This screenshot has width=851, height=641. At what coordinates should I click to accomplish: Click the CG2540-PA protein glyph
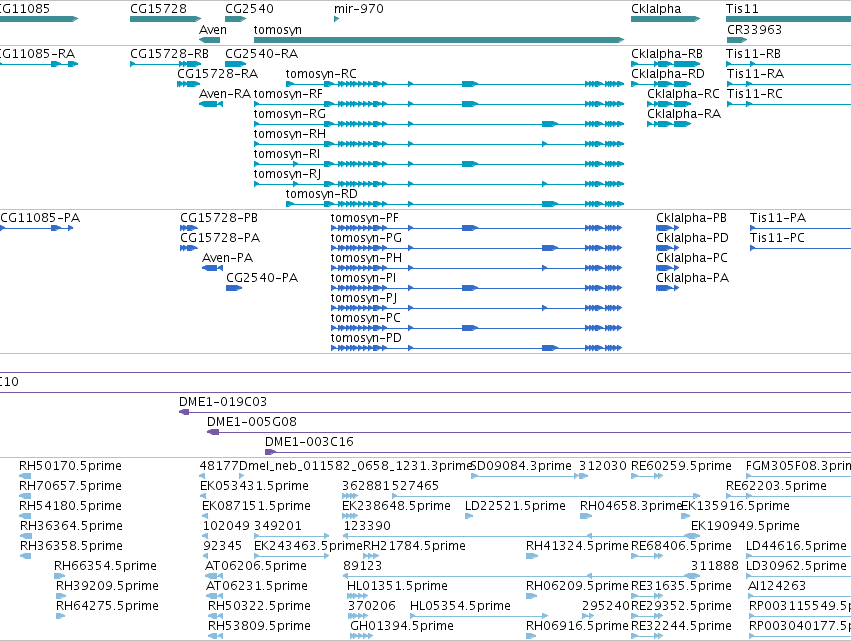(x=234, y=288)
